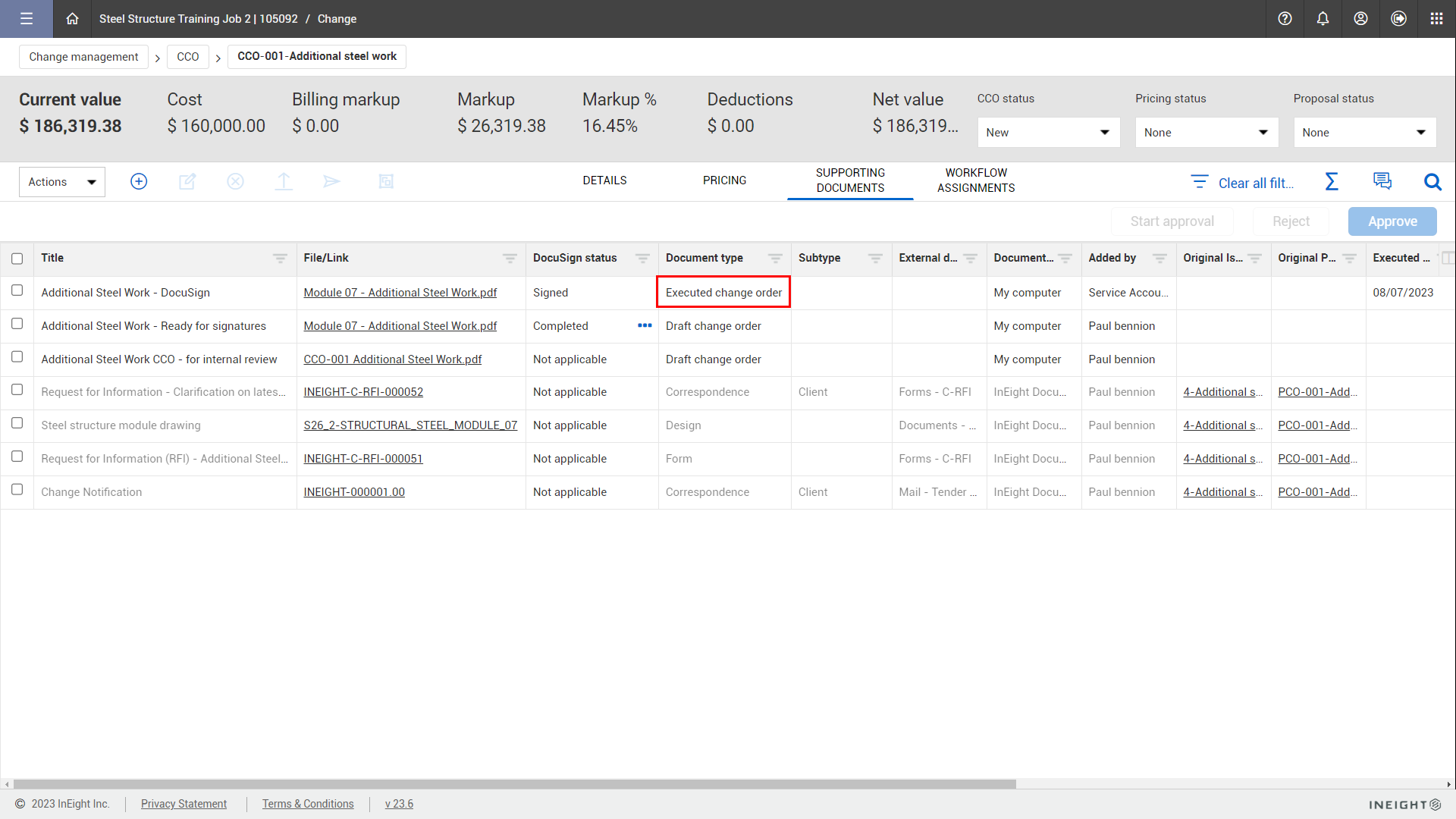Open the CCO-001 Additional Steel Work.pdf link
The image size is (1456, 819).
click(x=392, y=359)
